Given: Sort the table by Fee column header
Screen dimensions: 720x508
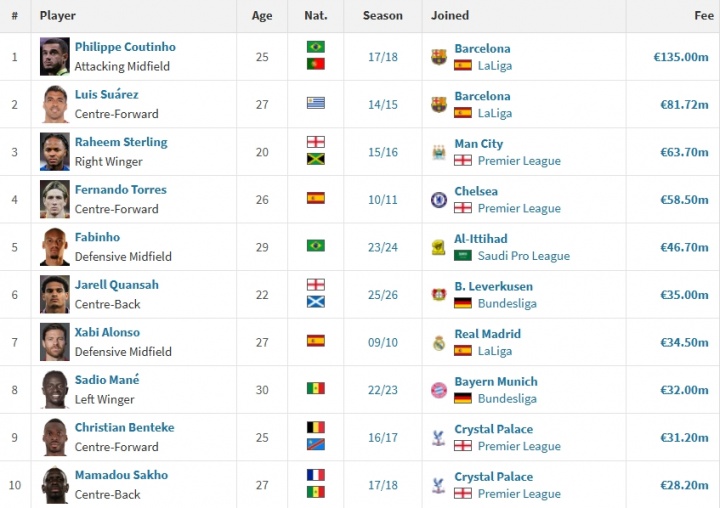Looking at the screenshot, I should click(x=703, y=16).
